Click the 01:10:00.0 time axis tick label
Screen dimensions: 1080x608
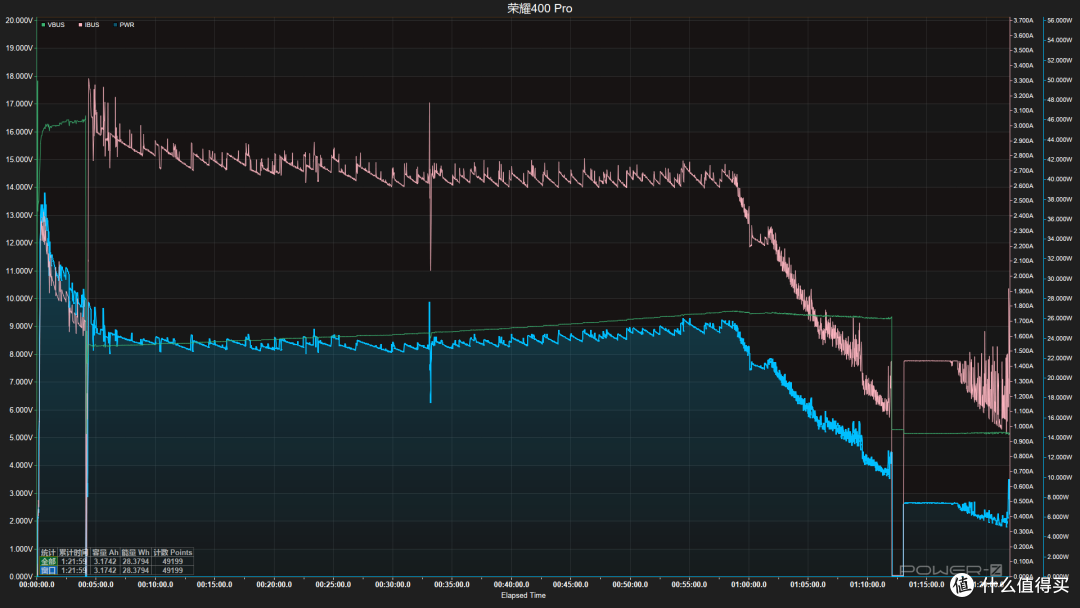pos(867,585)
